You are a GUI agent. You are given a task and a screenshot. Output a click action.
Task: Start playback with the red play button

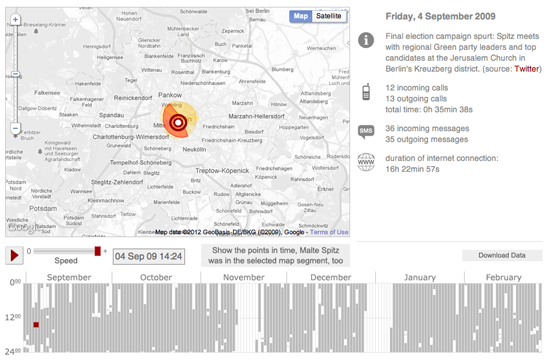coord(14,255)
